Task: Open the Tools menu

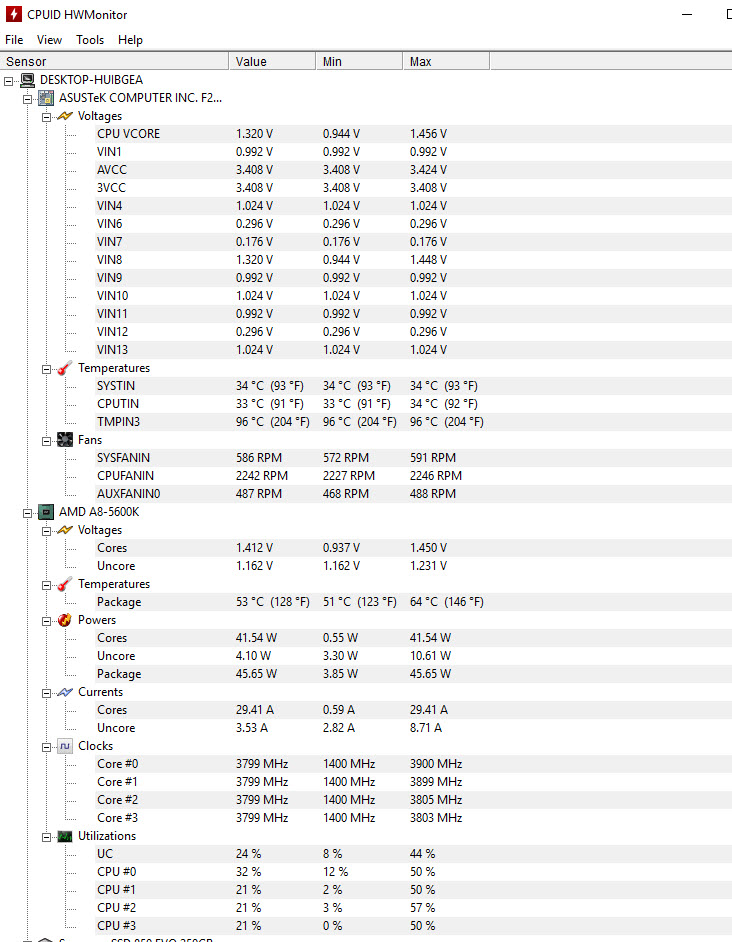Action: [90, 40]
